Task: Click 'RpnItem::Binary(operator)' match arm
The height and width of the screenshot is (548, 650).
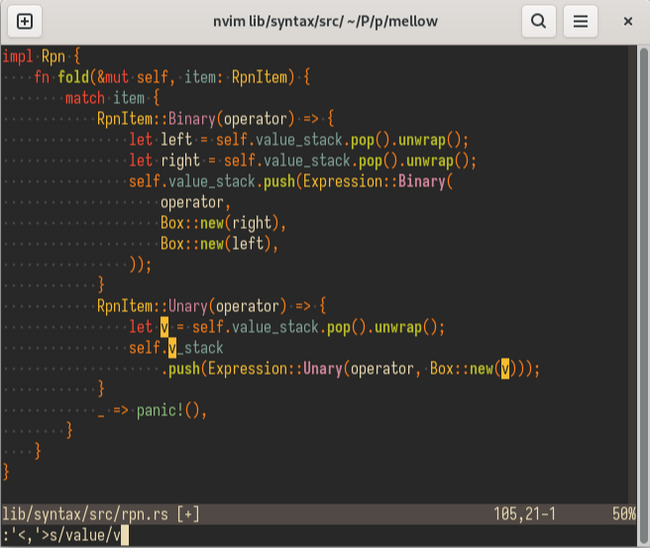Action: pyautogui.click(x=196, y=119)
